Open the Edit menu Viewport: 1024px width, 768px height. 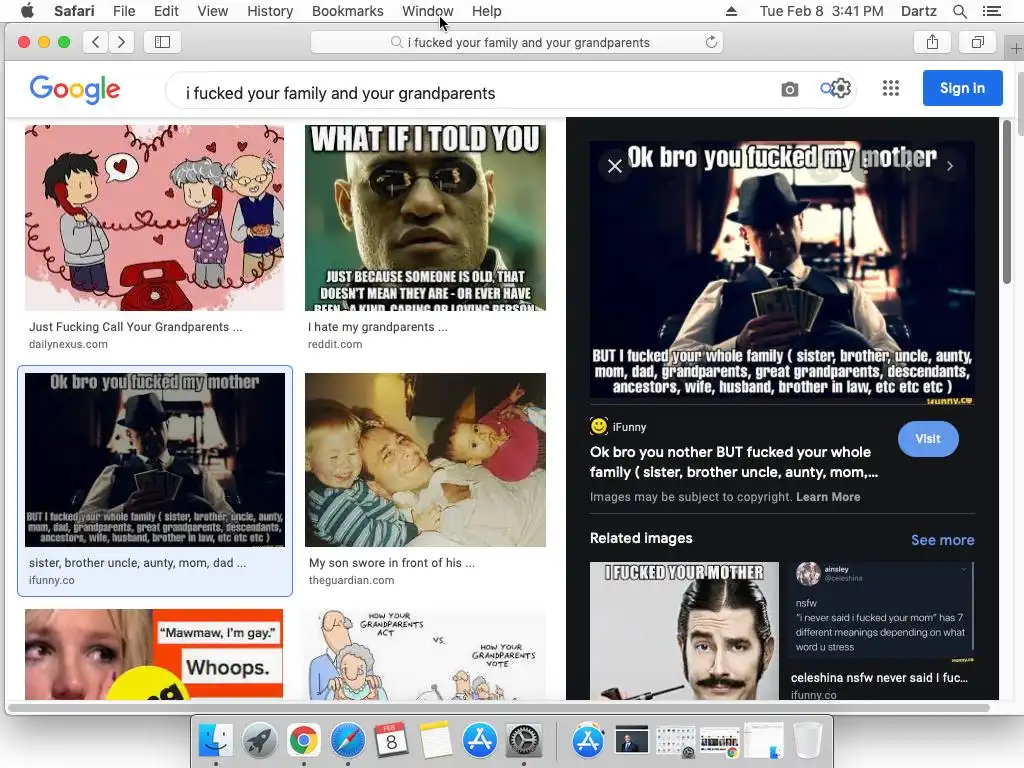pos(166,11)
